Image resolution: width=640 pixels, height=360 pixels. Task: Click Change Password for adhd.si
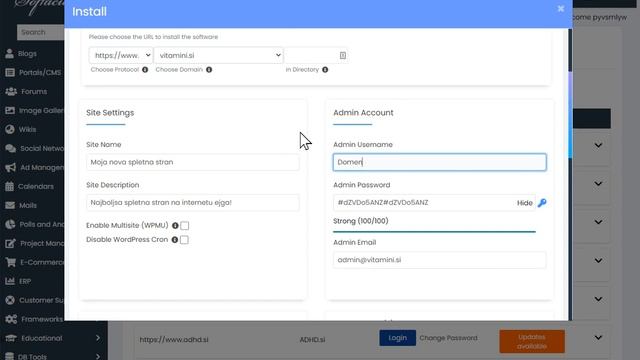click(448, 338)
